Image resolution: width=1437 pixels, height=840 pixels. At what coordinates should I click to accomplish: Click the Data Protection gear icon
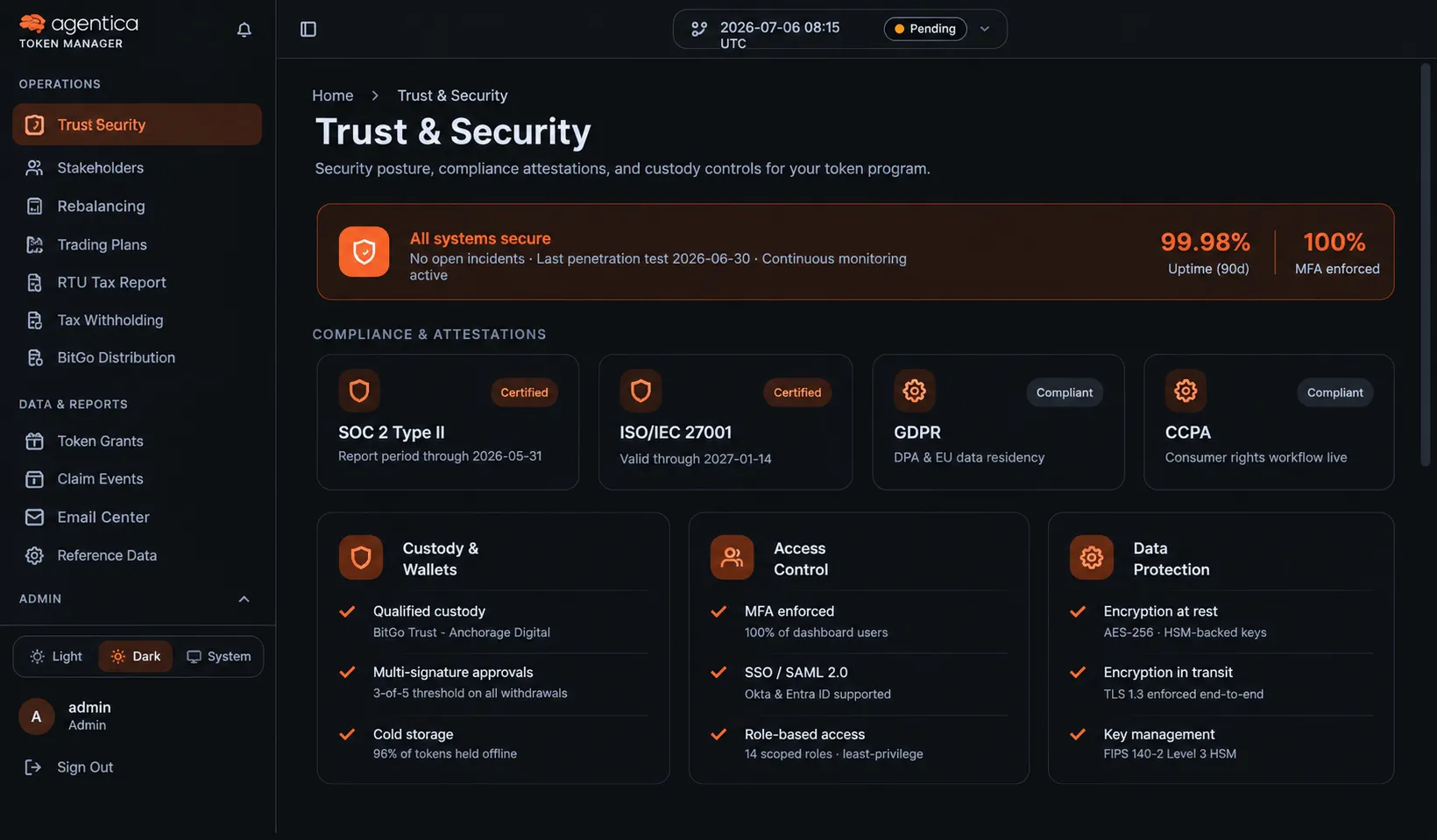tap(1092, 557)
